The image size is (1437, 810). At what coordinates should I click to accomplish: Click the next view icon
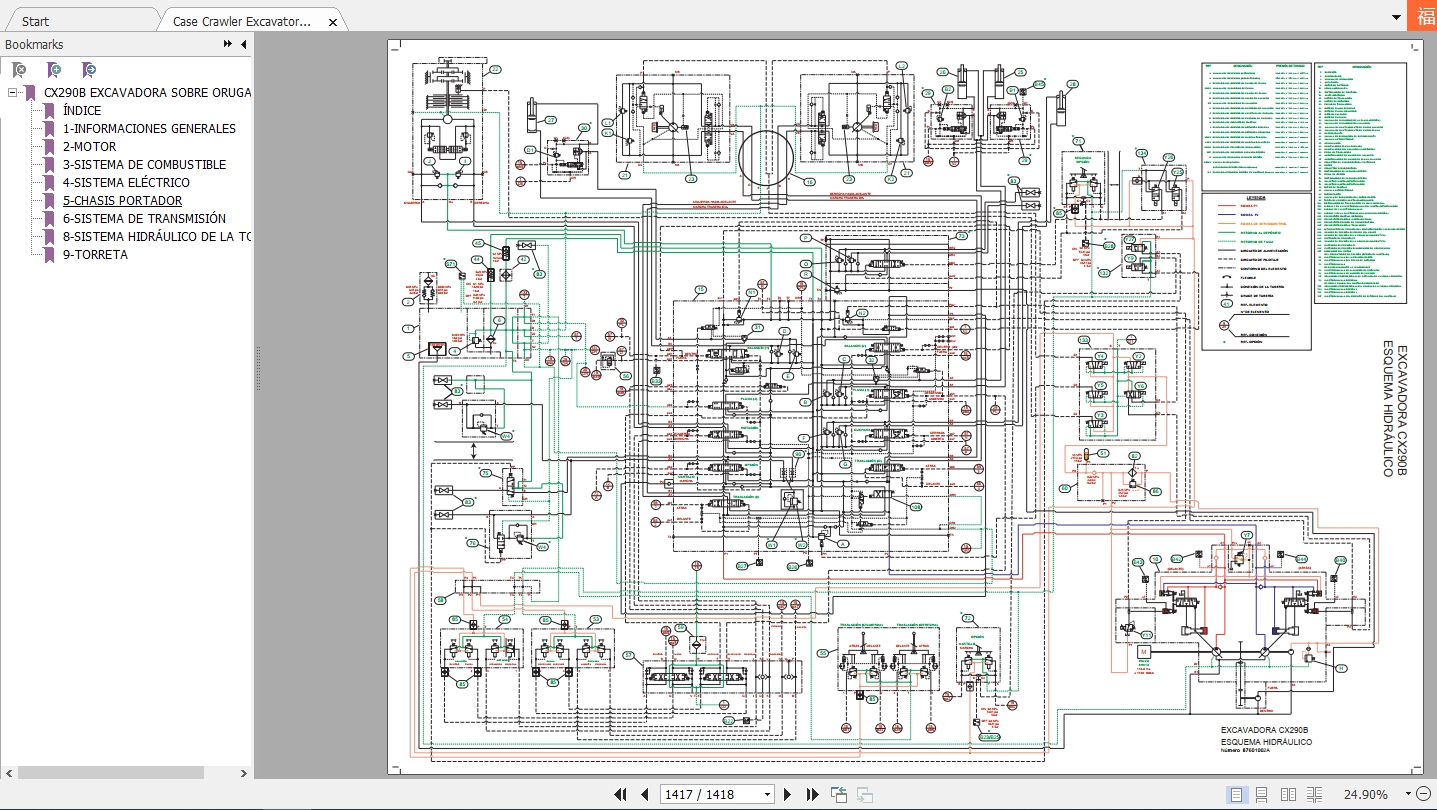point(865,795)
